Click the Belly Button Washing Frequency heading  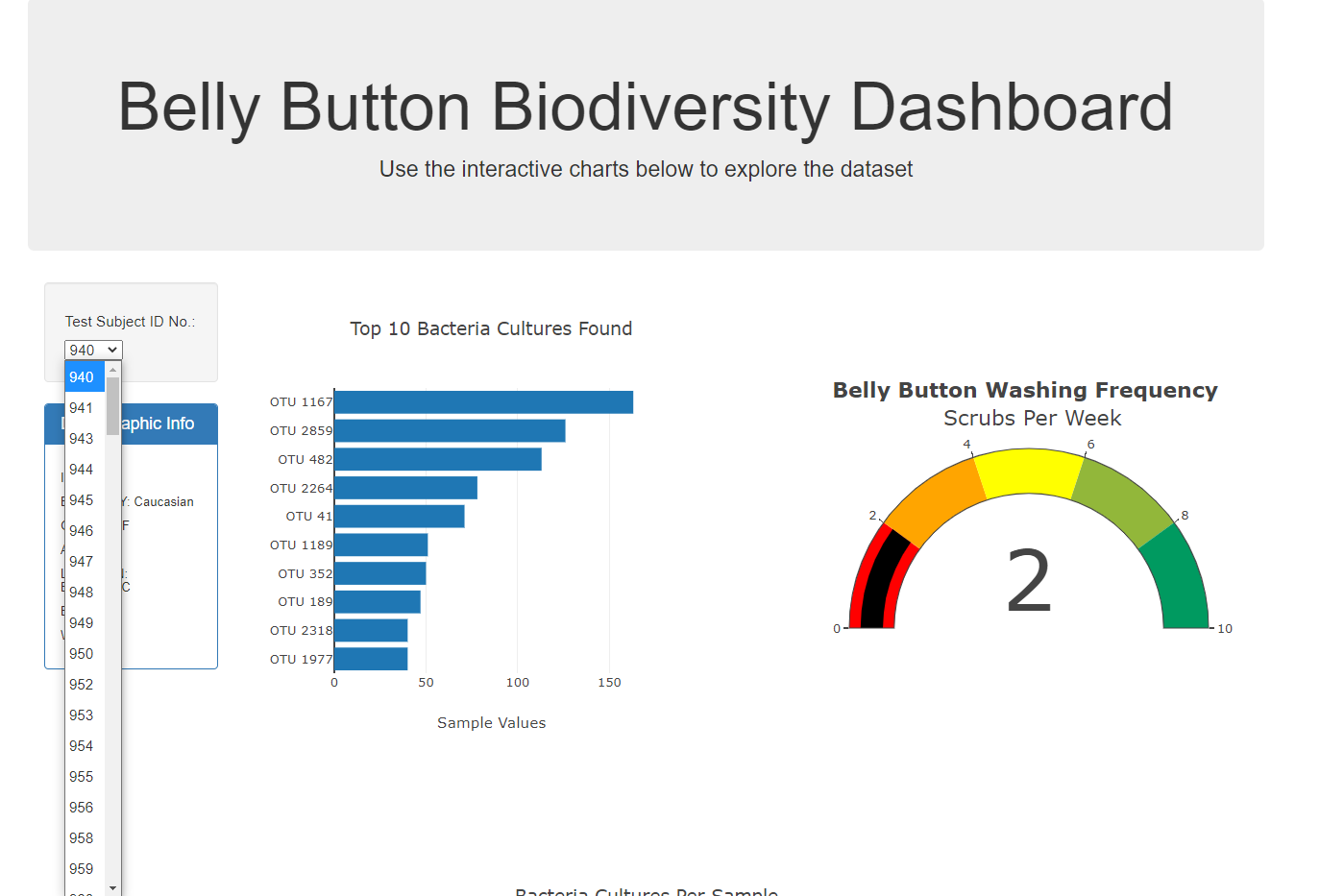point(1025,390)
